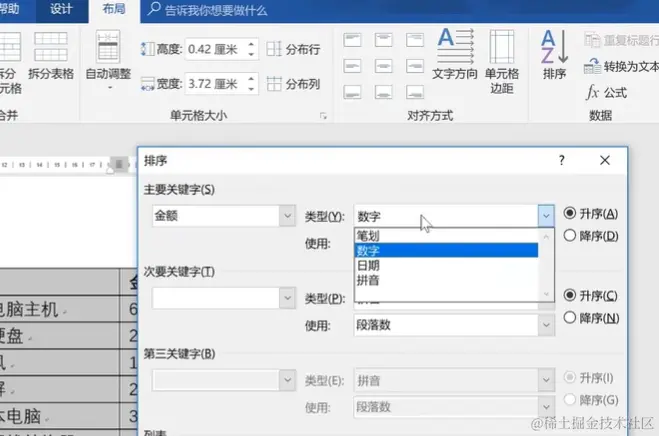Click Distribute Columns (分布列)
The width and height of the screenshot is (659, 436).
point(293,84)
